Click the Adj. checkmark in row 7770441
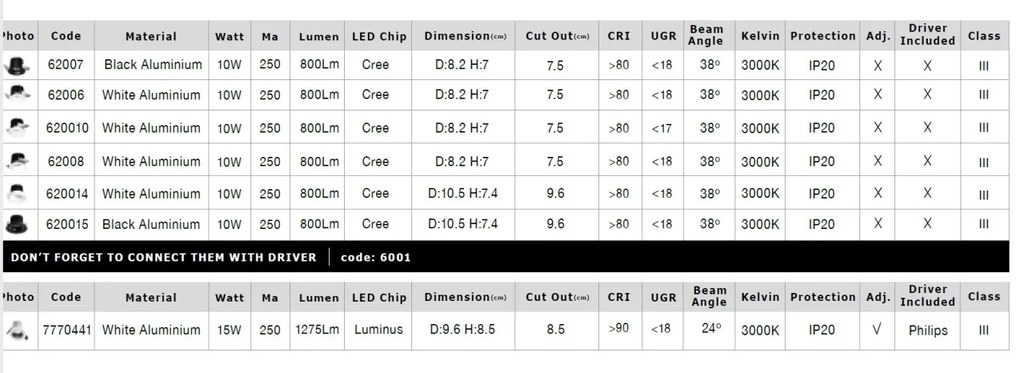This screenshot has width=1020, height=373. click(877, 329)
